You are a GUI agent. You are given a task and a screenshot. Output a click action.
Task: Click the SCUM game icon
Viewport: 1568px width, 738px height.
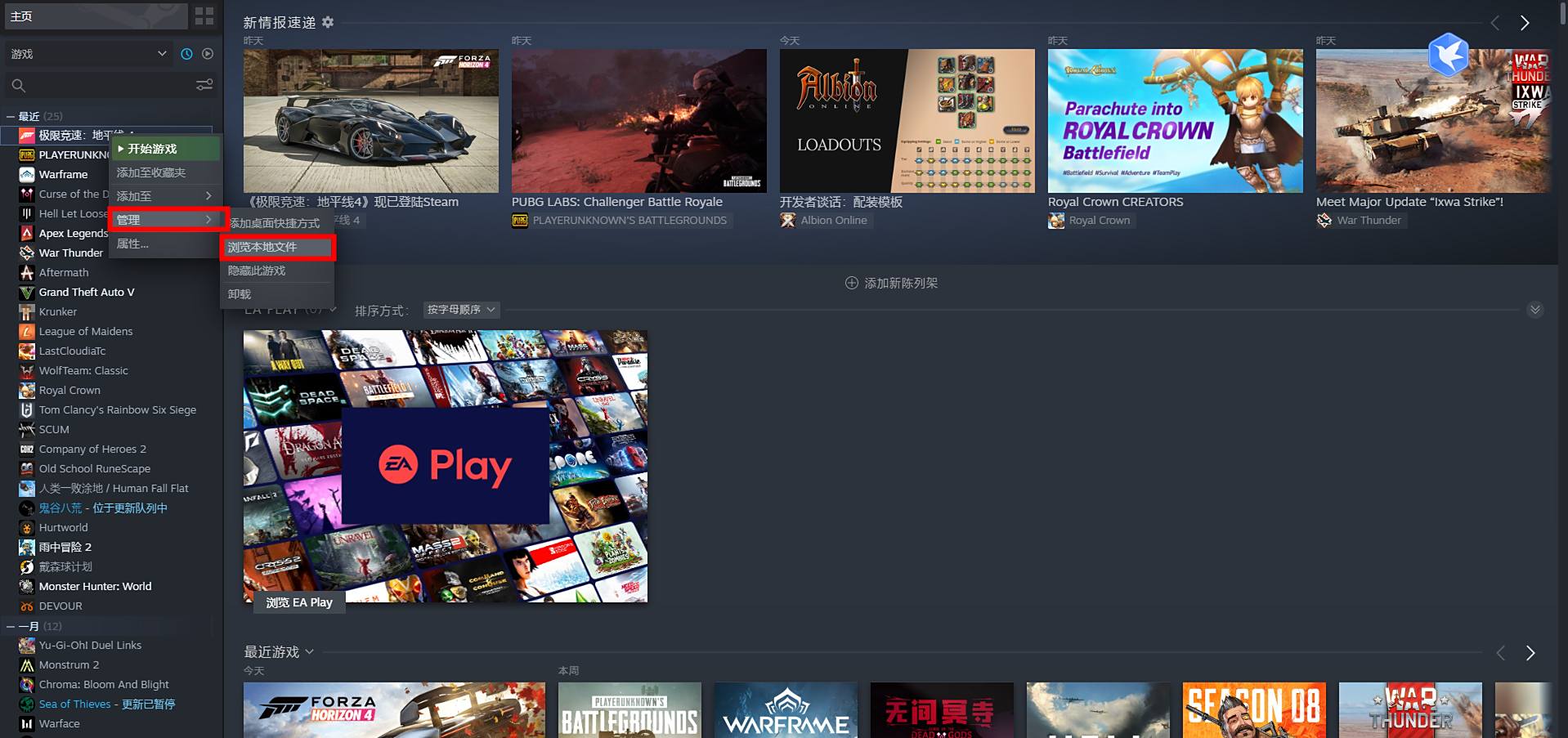[27, 429]
